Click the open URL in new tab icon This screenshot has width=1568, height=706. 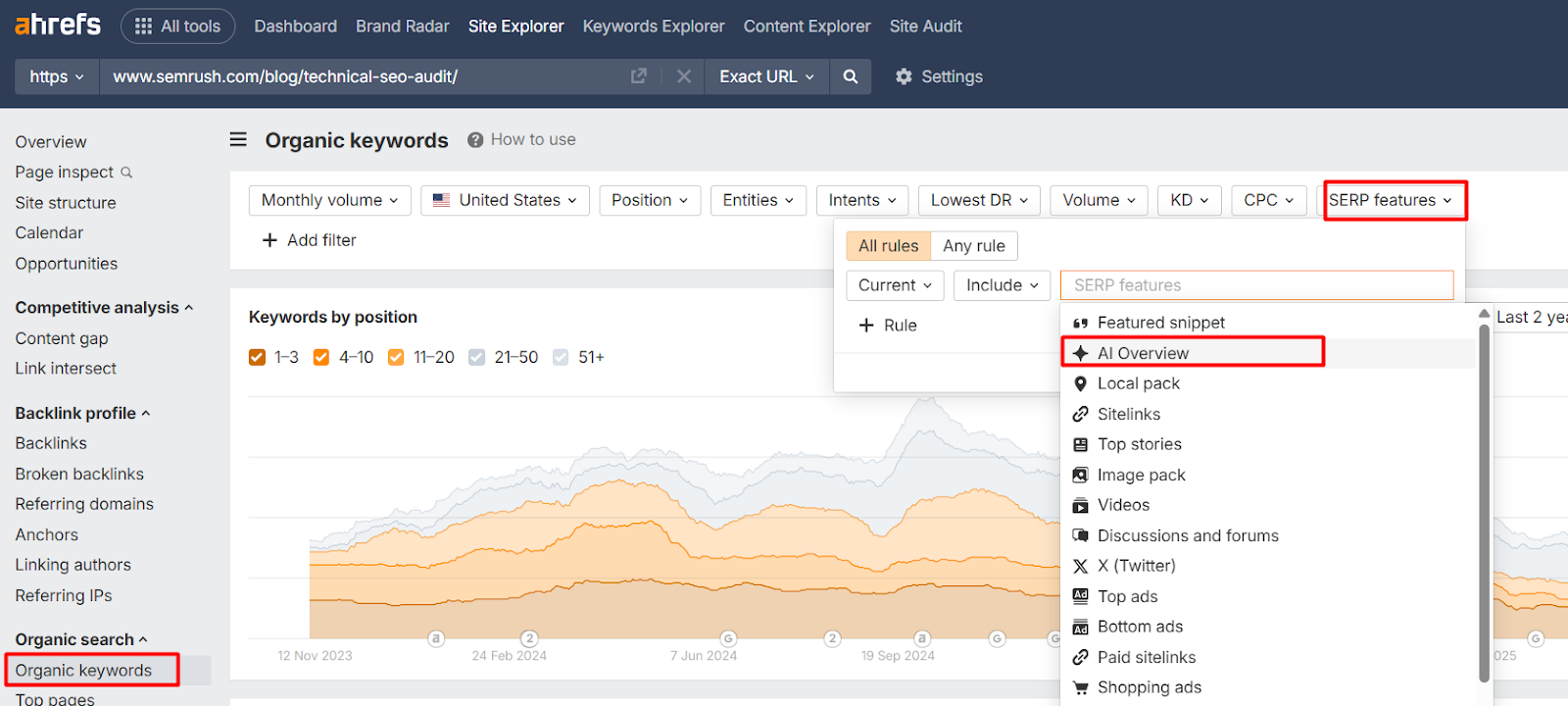click(x=639, y=76)
